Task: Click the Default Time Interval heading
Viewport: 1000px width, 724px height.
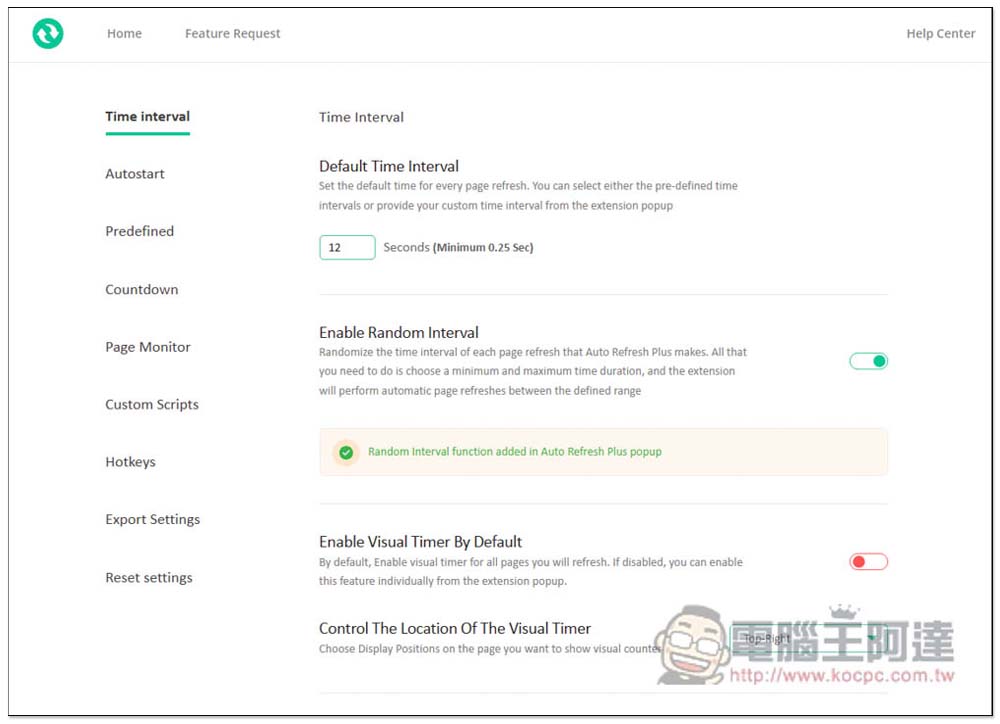Action: (388, 166)
